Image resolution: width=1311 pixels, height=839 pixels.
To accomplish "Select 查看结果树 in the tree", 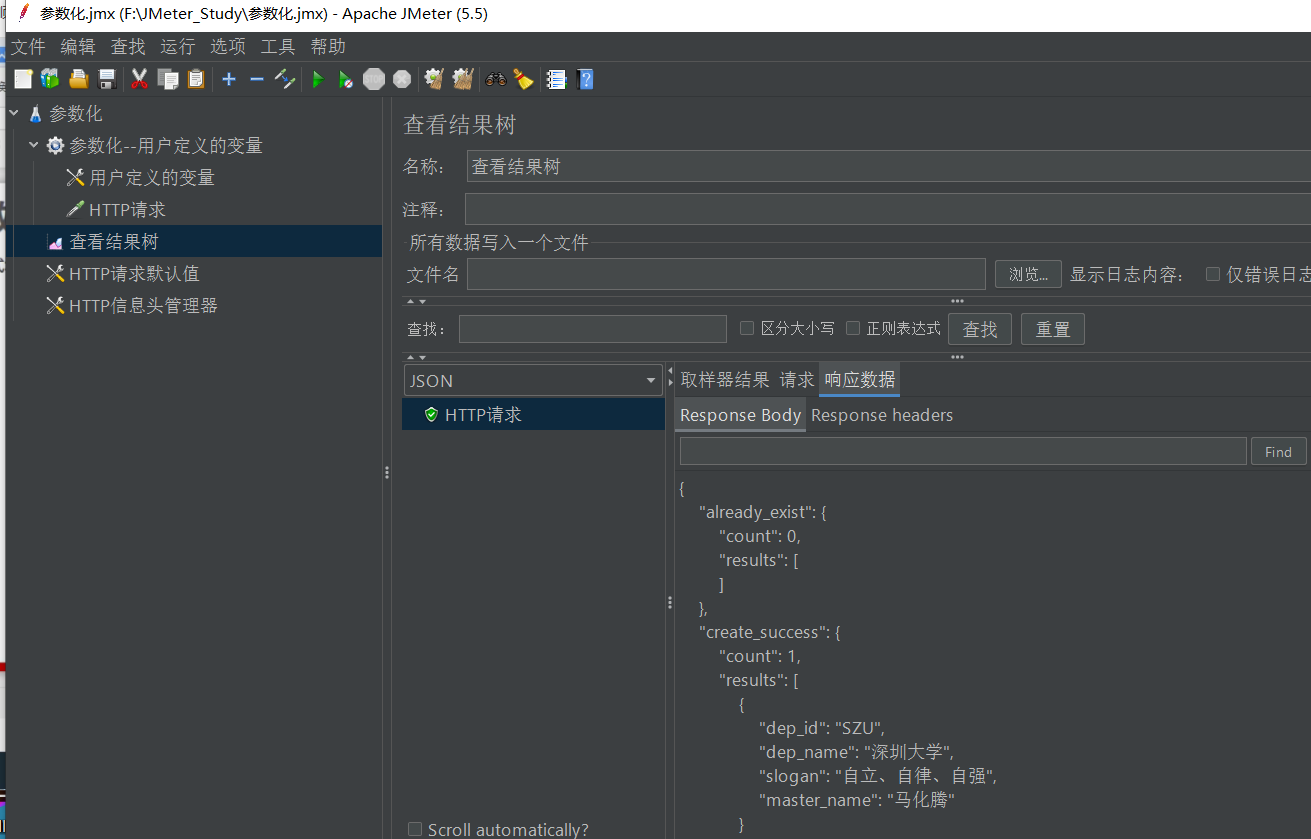I will [x=113, y=242].
